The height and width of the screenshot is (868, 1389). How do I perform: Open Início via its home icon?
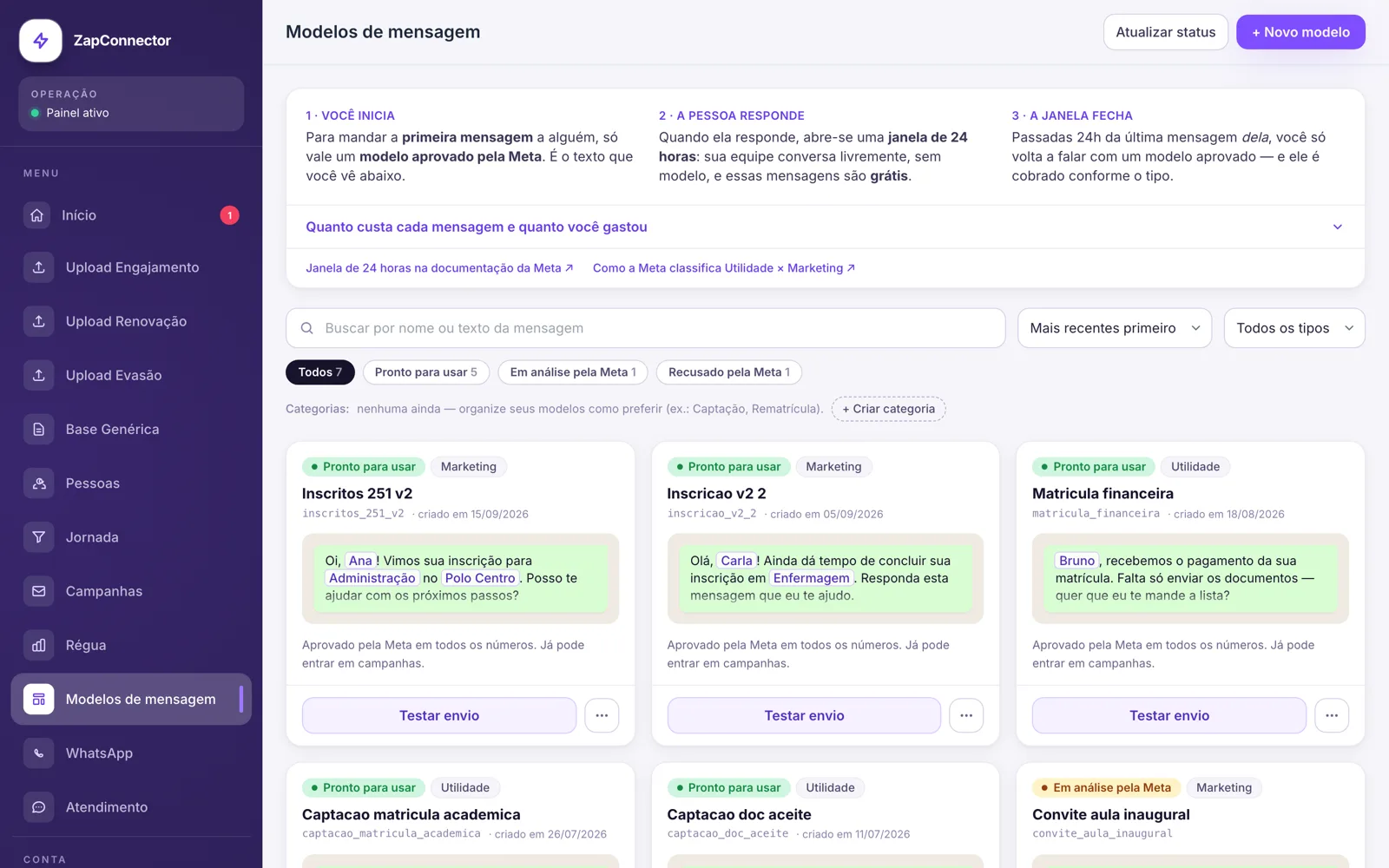tap(36, 215)
